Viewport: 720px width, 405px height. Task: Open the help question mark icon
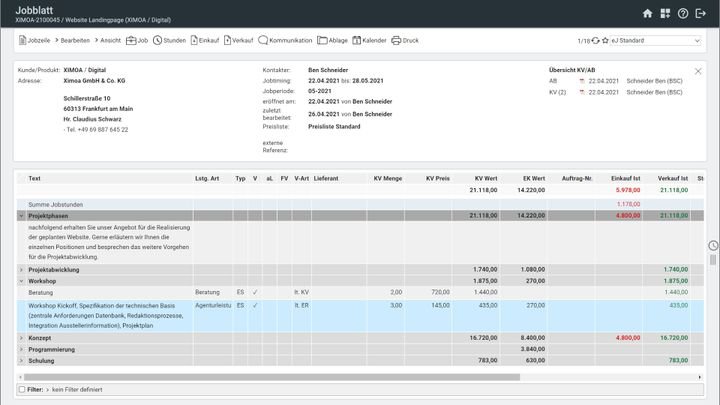(x=683, y=13)
